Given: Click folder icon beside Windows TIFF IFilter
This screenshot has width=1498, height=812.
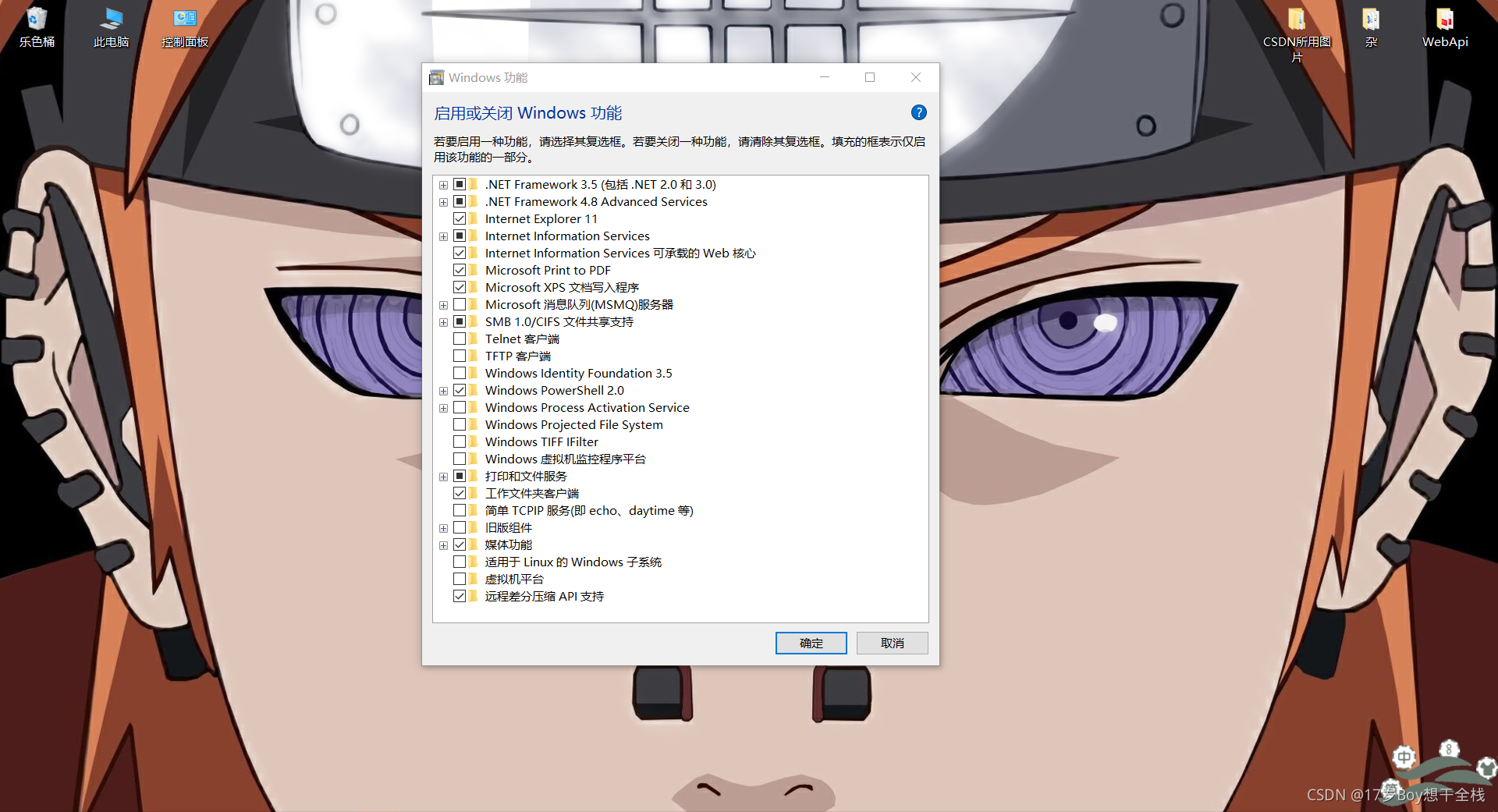Looking at the screenshot, I should click(473, 441).
